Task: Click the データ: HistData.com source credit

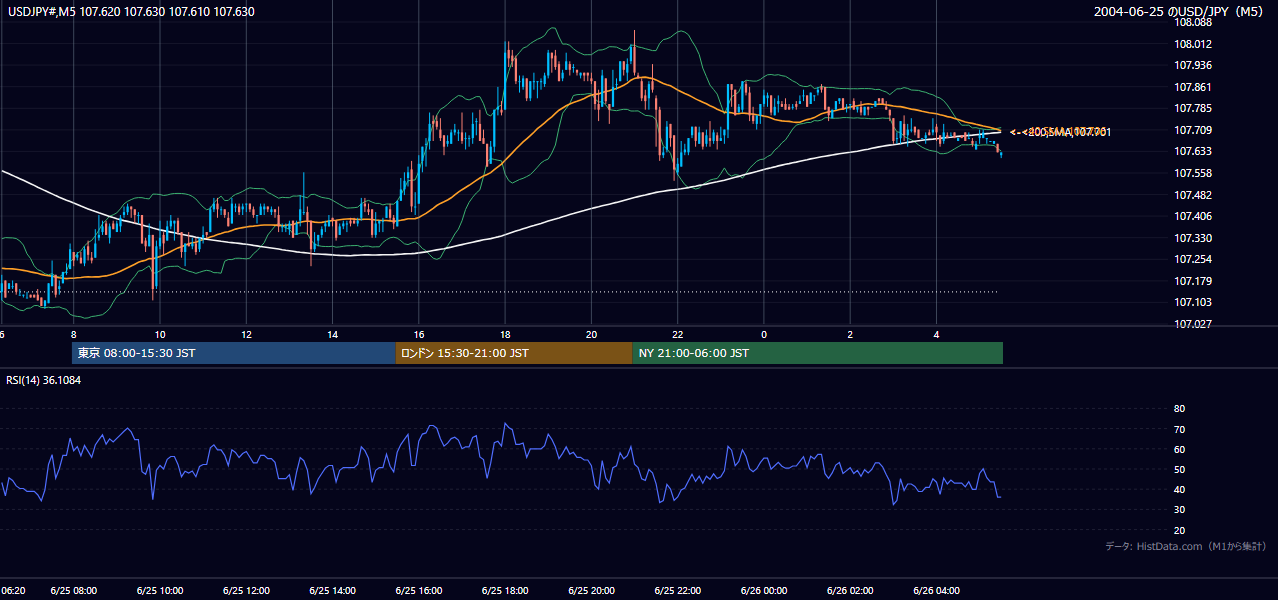Action: tap(1186, 547)
